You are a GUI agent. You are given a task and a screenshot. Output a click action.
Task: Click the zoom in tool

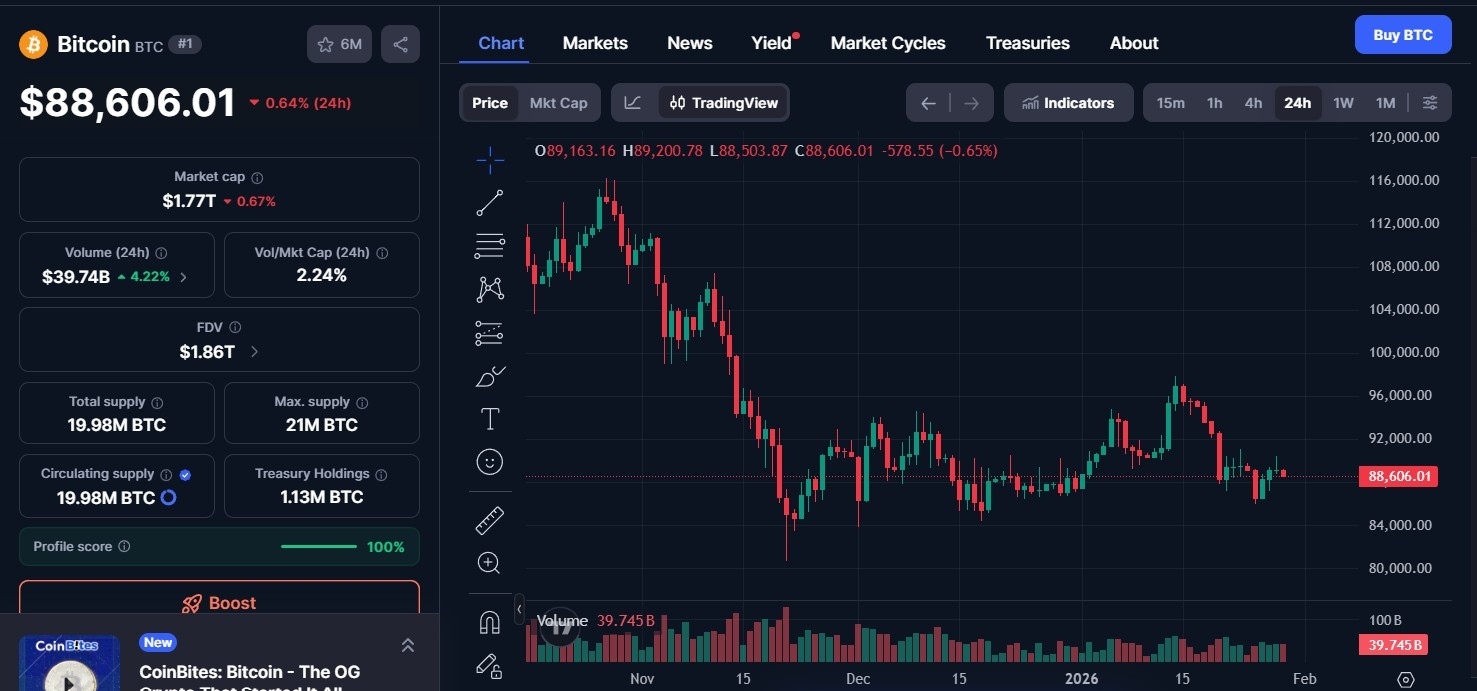coord(490,563)
